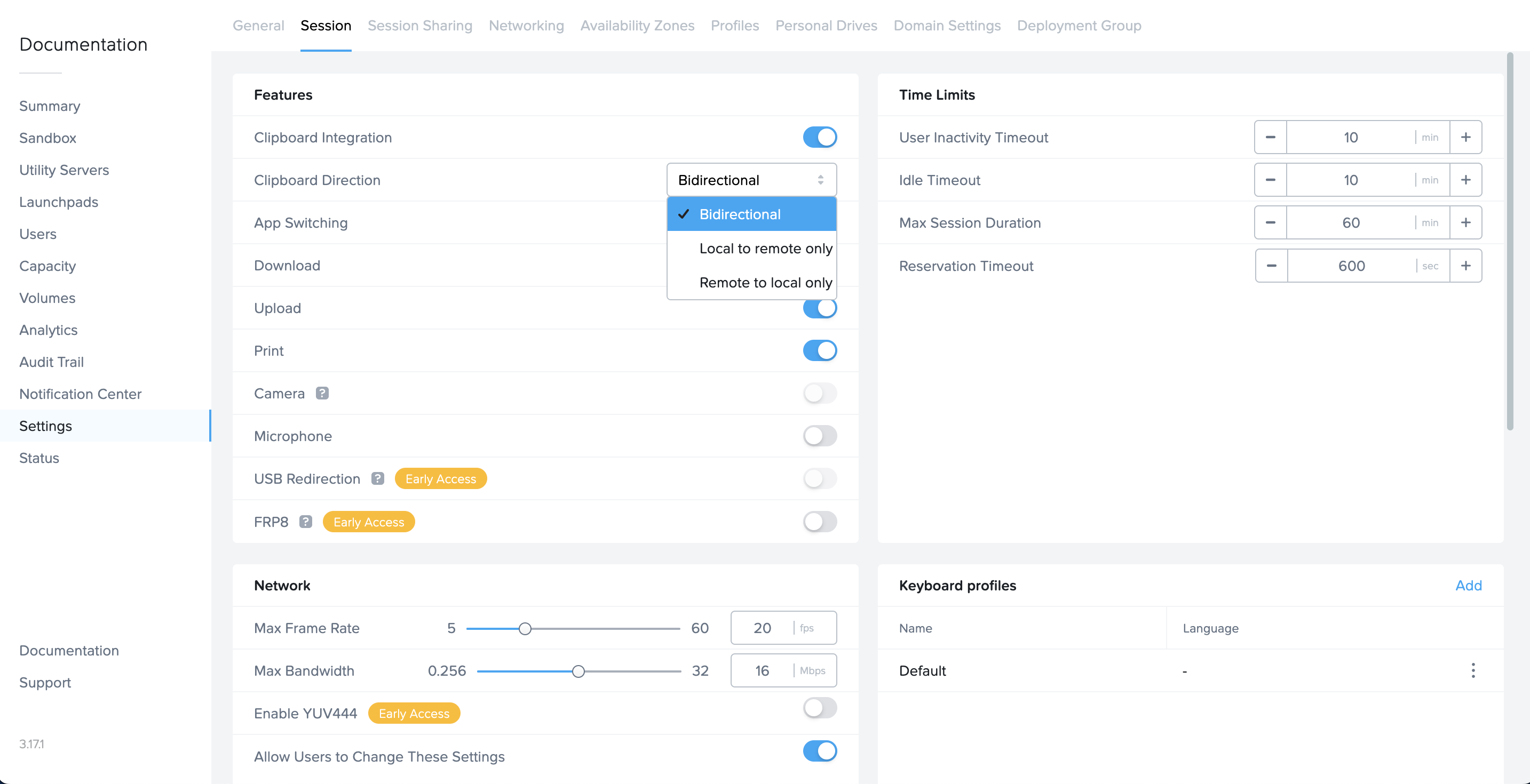Choose Bidirectional in the dropdown list
This screenshot has height=784, width=1530.
tap(751, 214)
